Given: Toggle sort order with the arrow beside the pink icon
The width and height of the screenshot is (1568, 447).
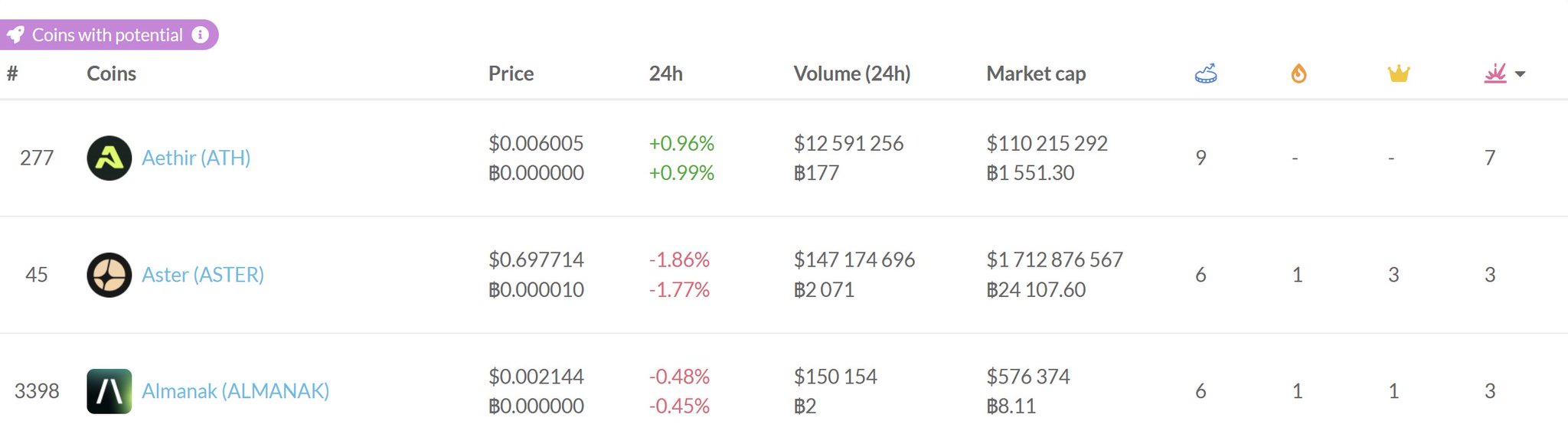Looking at the screenshot, I should [1521, 74].
